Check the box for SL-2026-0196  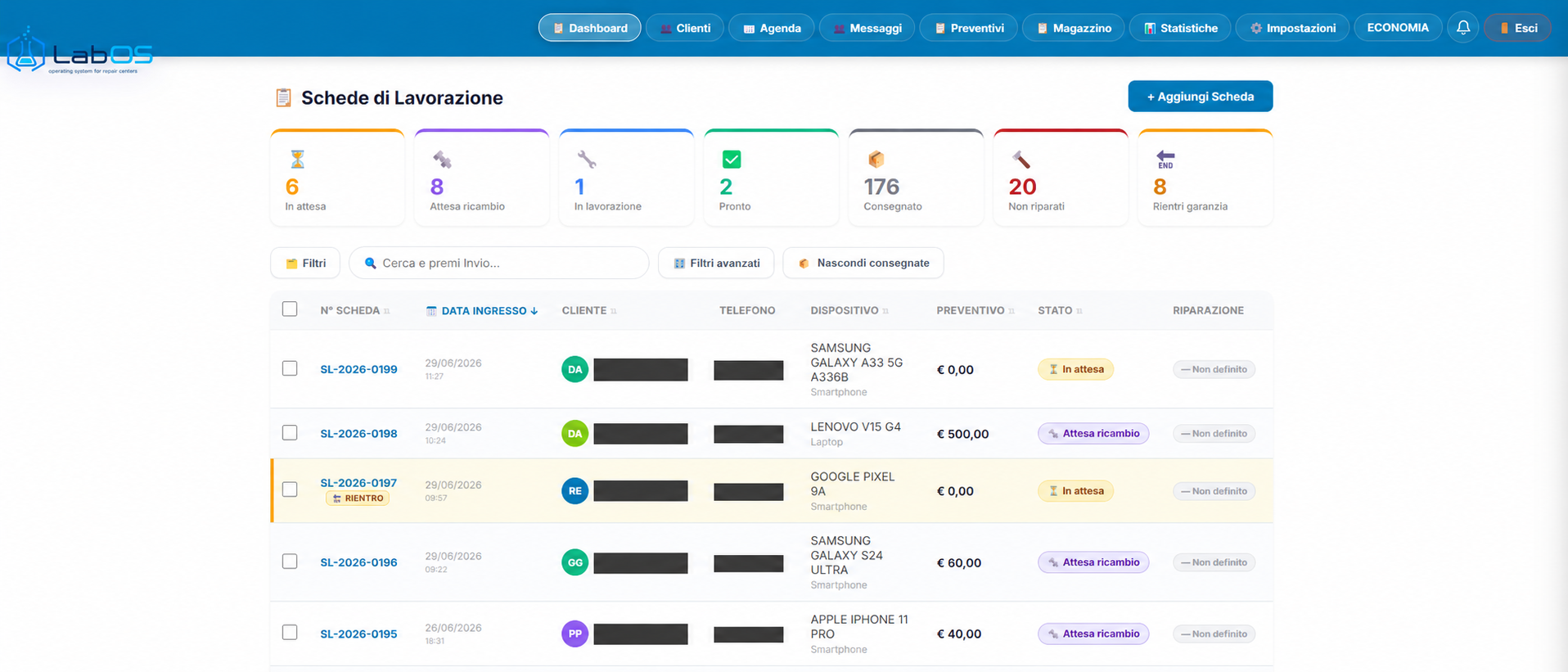coord(290,562)
